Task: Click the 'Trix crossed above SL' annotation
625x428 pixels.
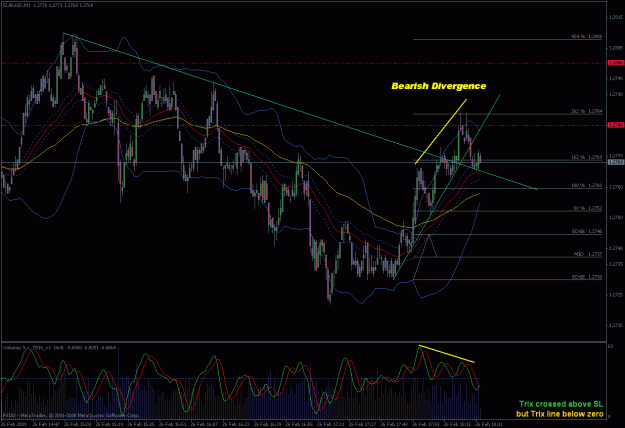Action: (561, 404)
